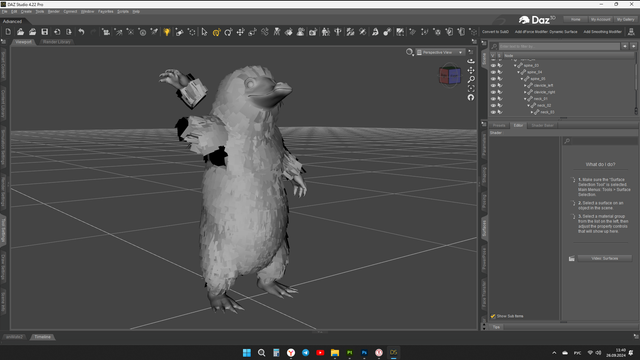Switch to the Shader Baker tab
The width and height of the screenshot is (640, 360).
click(542, 125)
